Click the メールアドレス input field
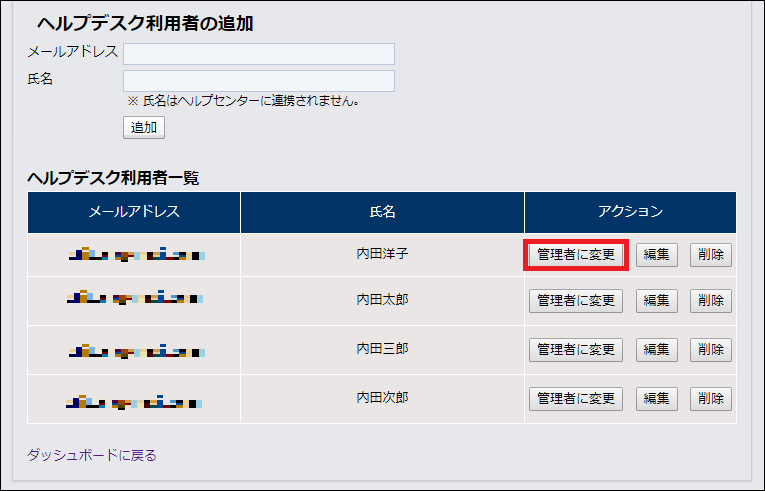 tap(258, 54)
